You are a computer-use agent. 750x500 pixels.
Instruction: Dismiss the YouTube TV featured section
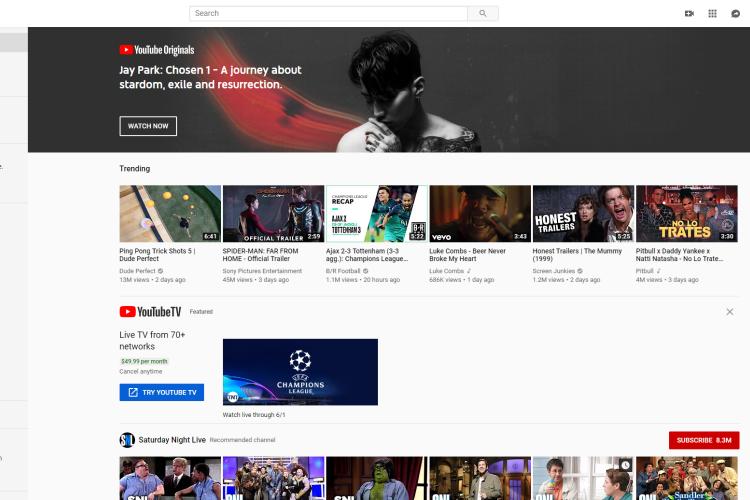point(729,312)
